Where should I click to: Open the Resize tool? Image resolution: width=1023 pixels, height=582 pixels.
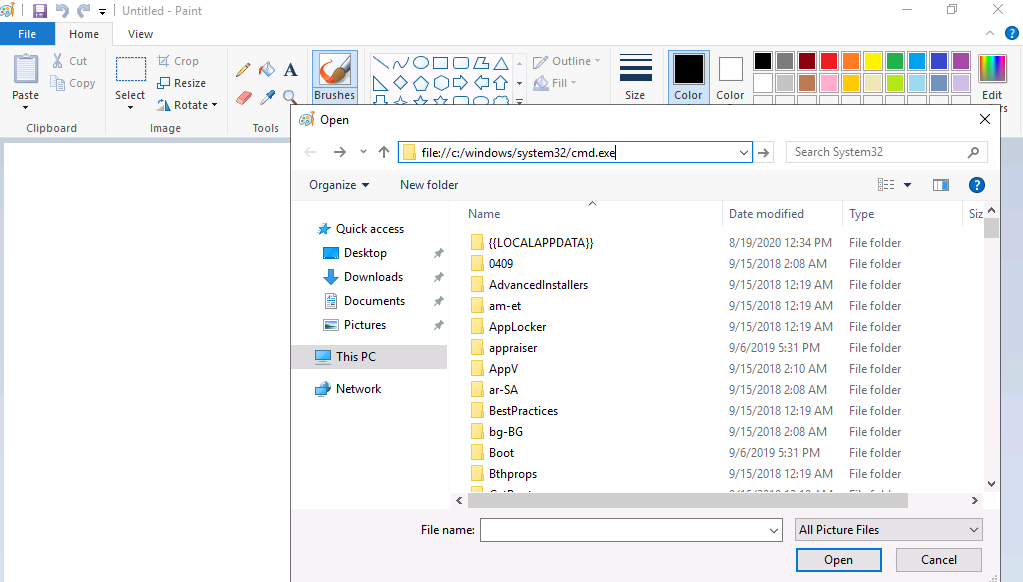tap(181, 83)
